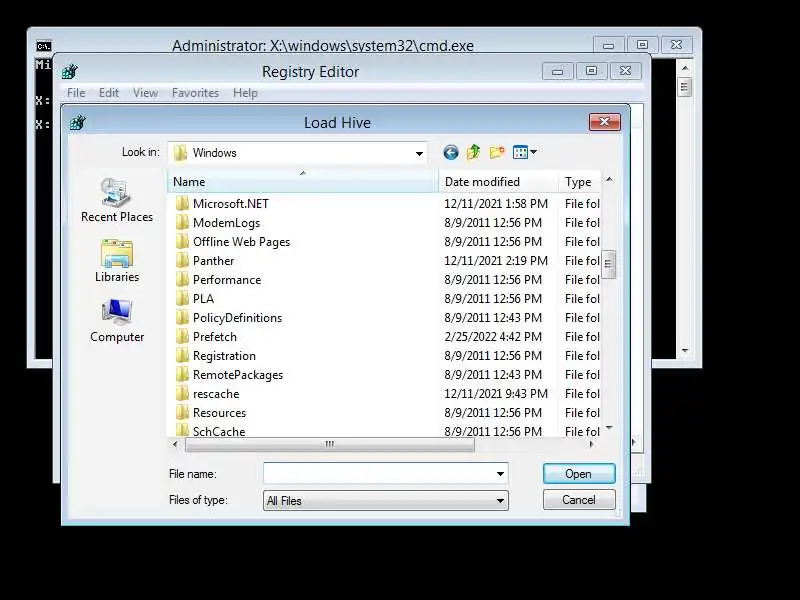Select the RemotePackages folder icon
This screenshot has height=600, width=800.
tap(182, 374)
